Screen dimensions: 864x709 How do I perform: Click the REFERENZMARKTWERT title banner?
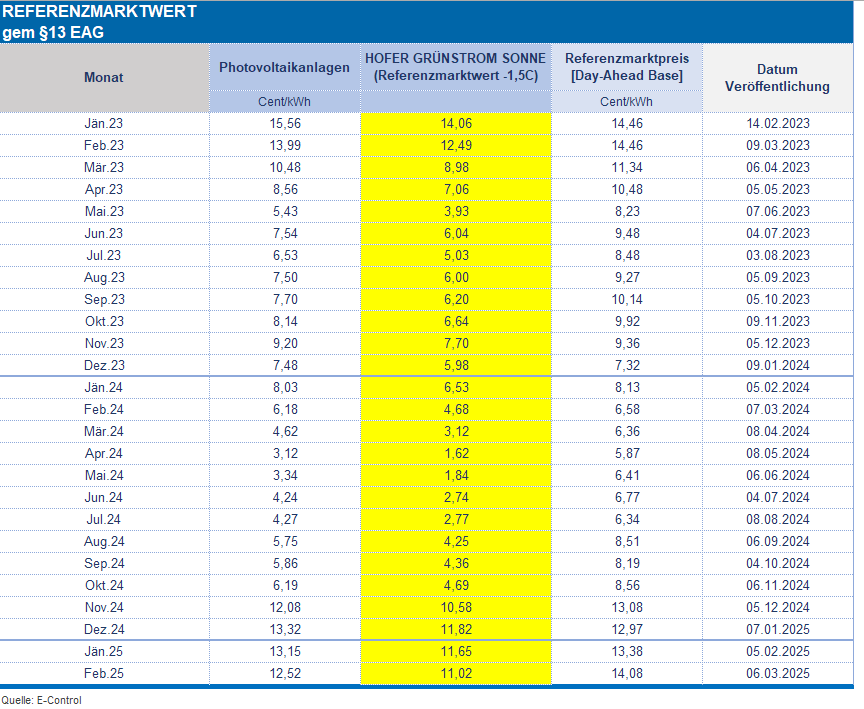pos(100,21)
